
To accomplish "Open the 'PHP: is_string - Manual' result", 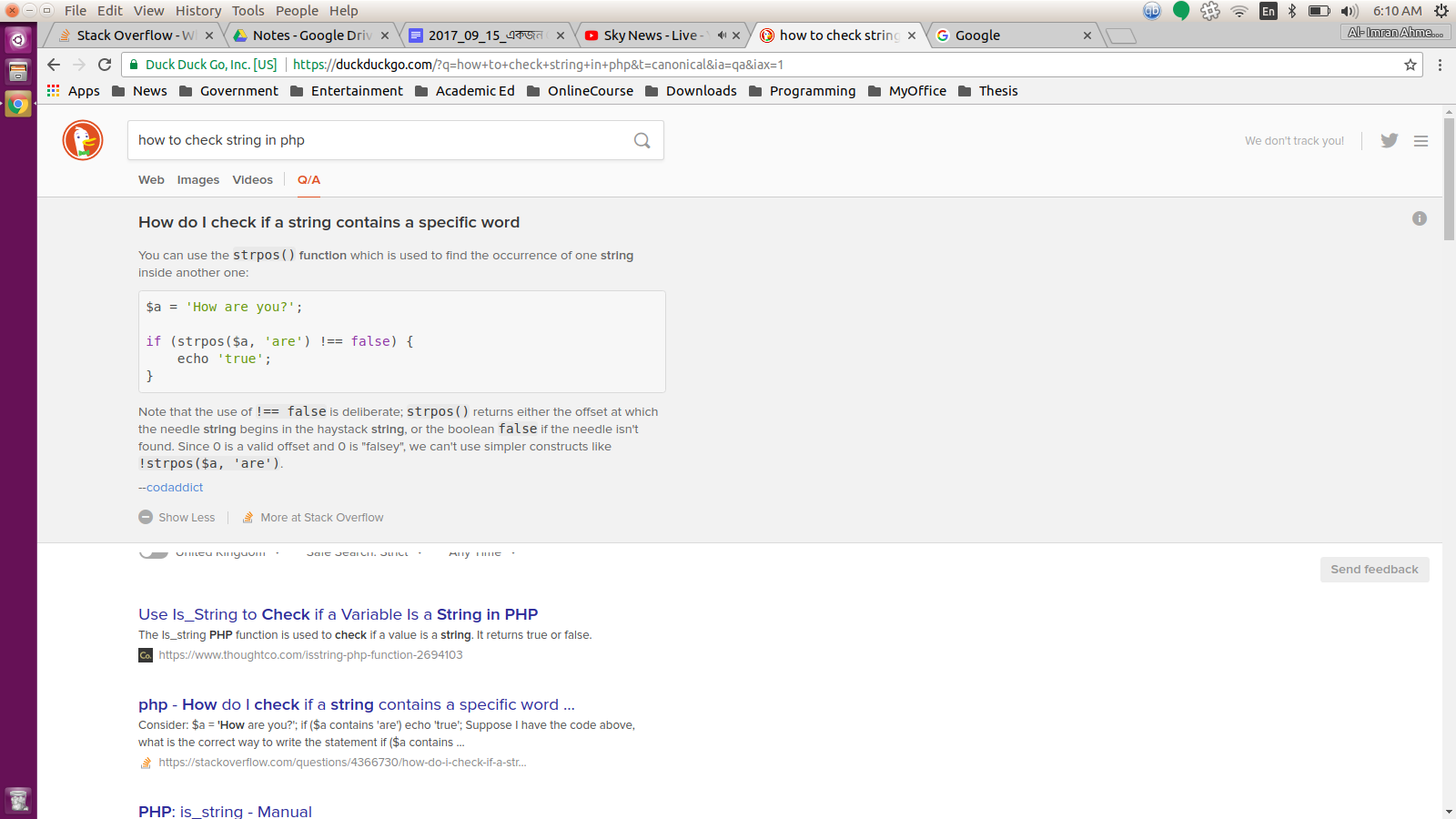I will [225, 811].
